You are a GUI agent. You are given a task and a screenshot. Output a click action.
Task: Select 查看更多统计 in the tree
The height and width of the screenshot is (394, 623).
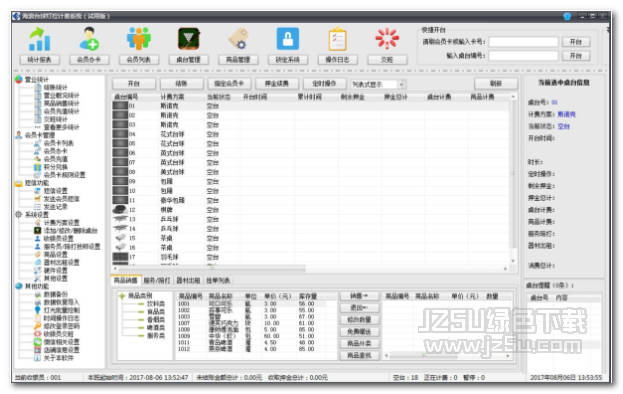[x=62, y=127]
